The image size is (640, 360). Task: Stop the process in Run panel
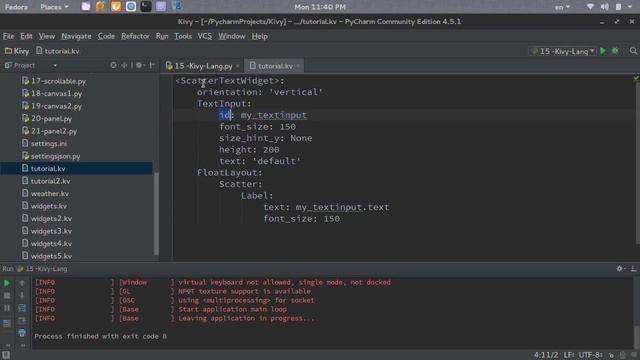click(x=7, y=296)
